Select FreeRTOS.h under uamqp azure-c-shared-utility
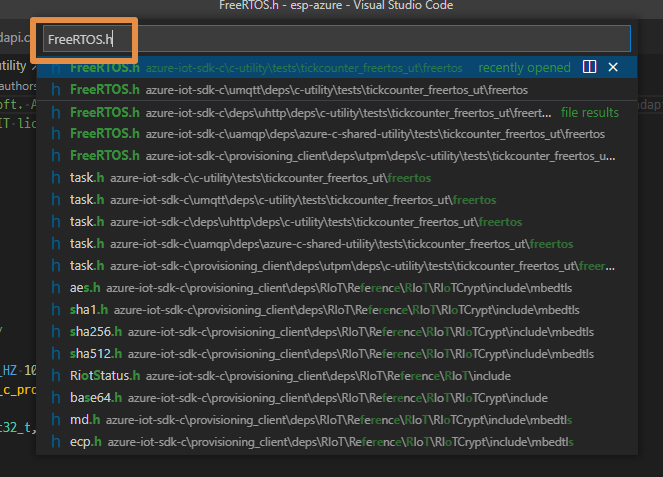 tap(337, 134)
